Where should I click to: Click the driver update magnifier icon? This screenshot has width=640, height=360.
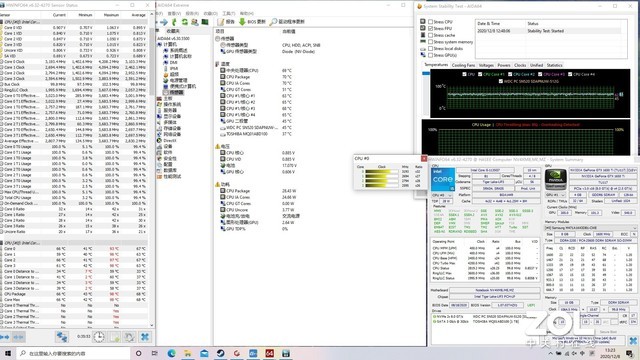coord(273,22)
